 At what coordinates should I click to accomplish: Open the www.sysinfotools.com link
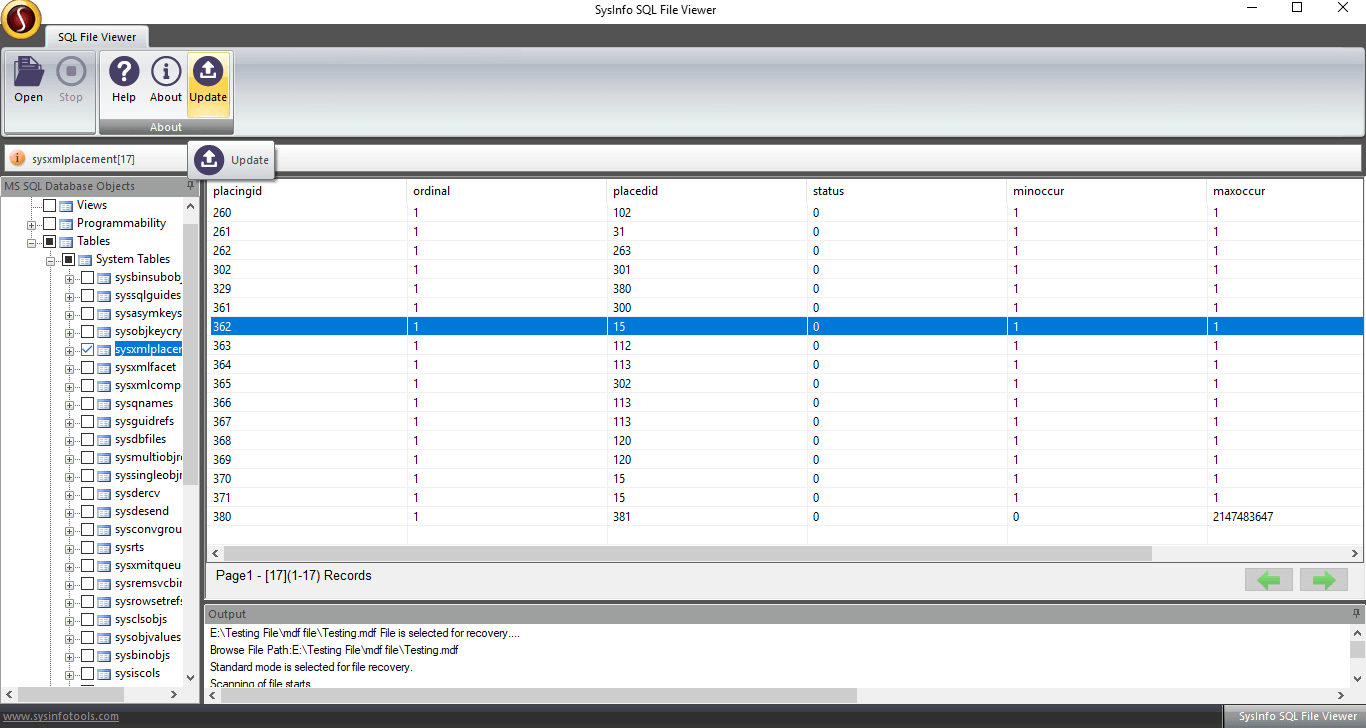(59, 716)
